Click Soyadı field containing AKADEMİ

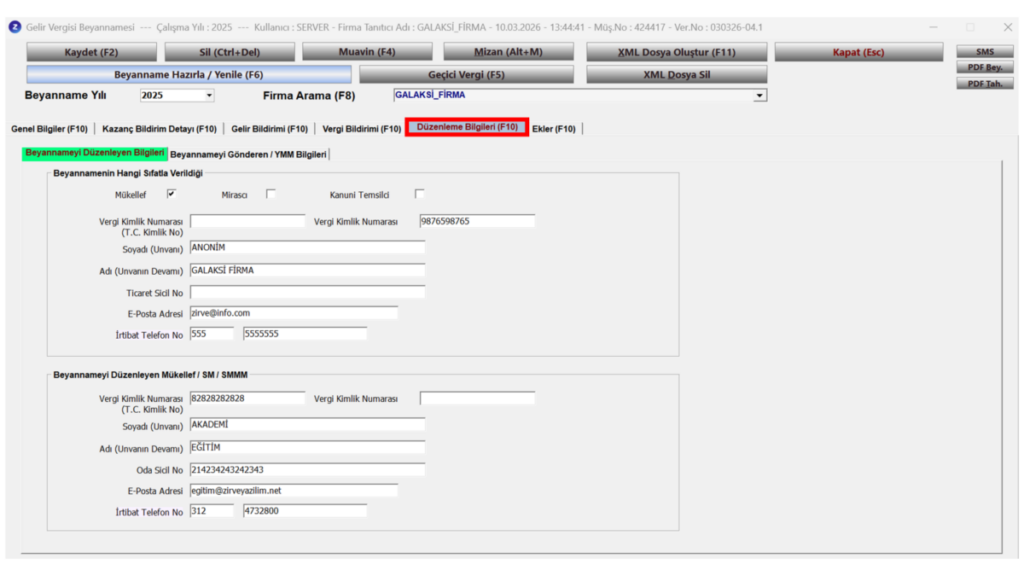tap(308, 424)
